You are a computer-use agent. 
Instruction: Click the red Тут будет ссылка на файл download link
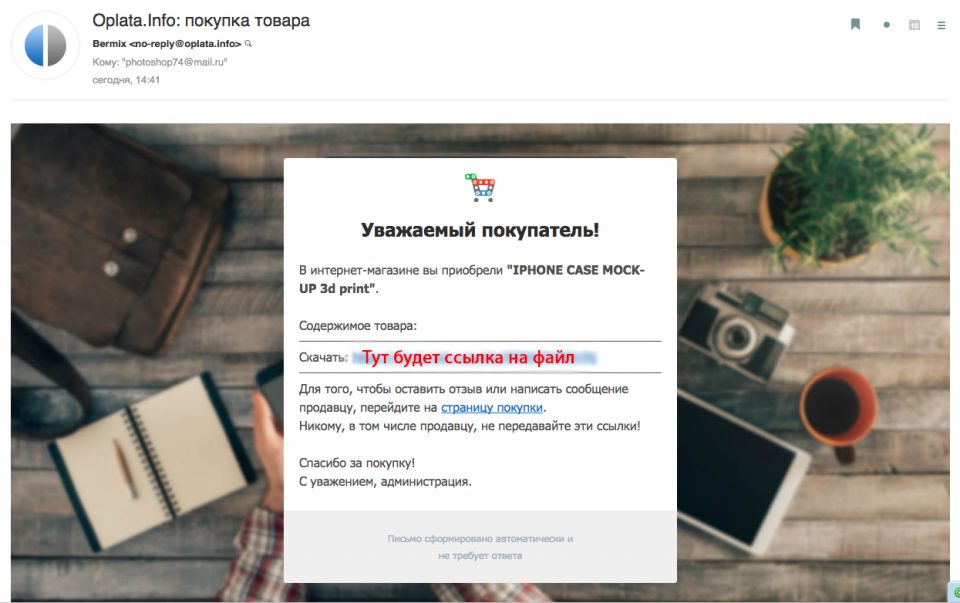click(x=468, y=358)
